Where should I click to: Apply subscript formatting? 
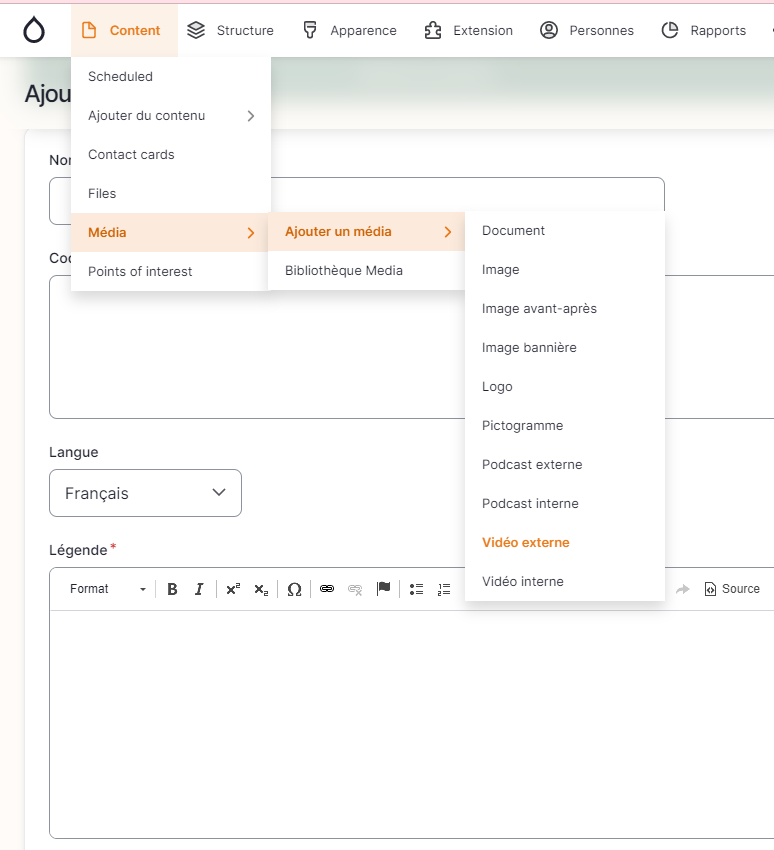(x=260, y=589)
